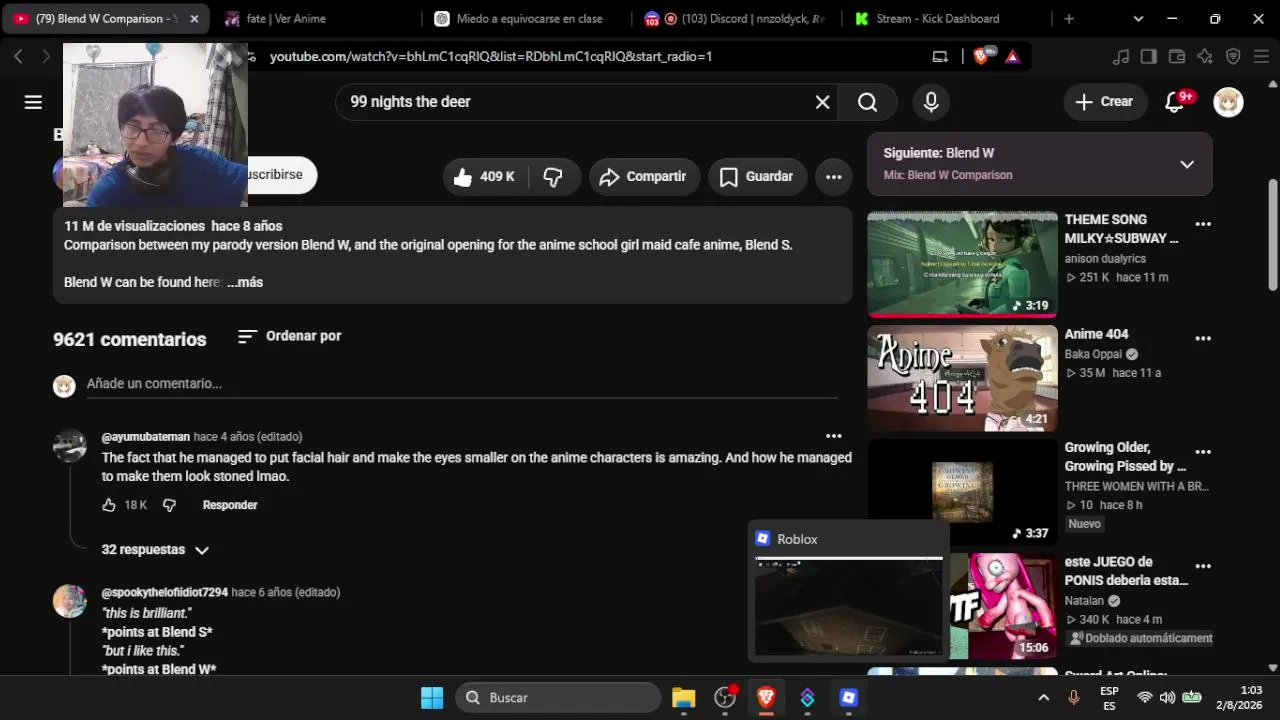Open File Explorer from the taskbar
Image resolution: width=1280 pixels, height=720 pixels.
click(x=683, y=697)
